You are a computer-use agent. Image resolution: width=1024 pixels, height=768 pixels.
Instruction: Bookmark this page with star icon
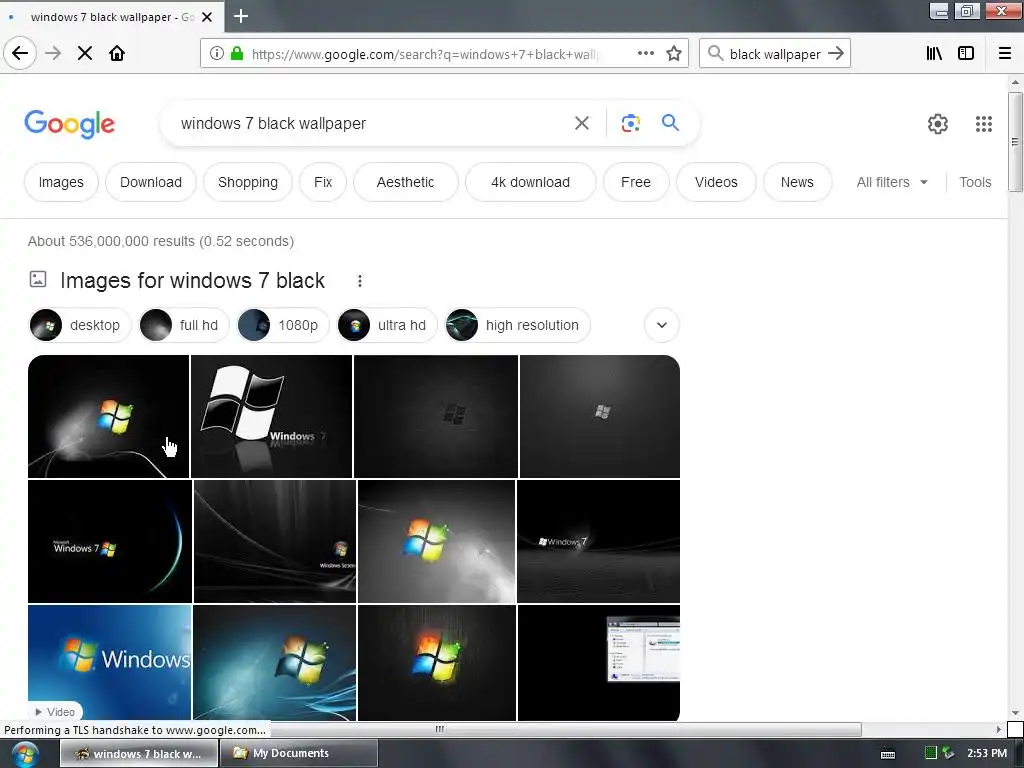[x=674, y=54]
